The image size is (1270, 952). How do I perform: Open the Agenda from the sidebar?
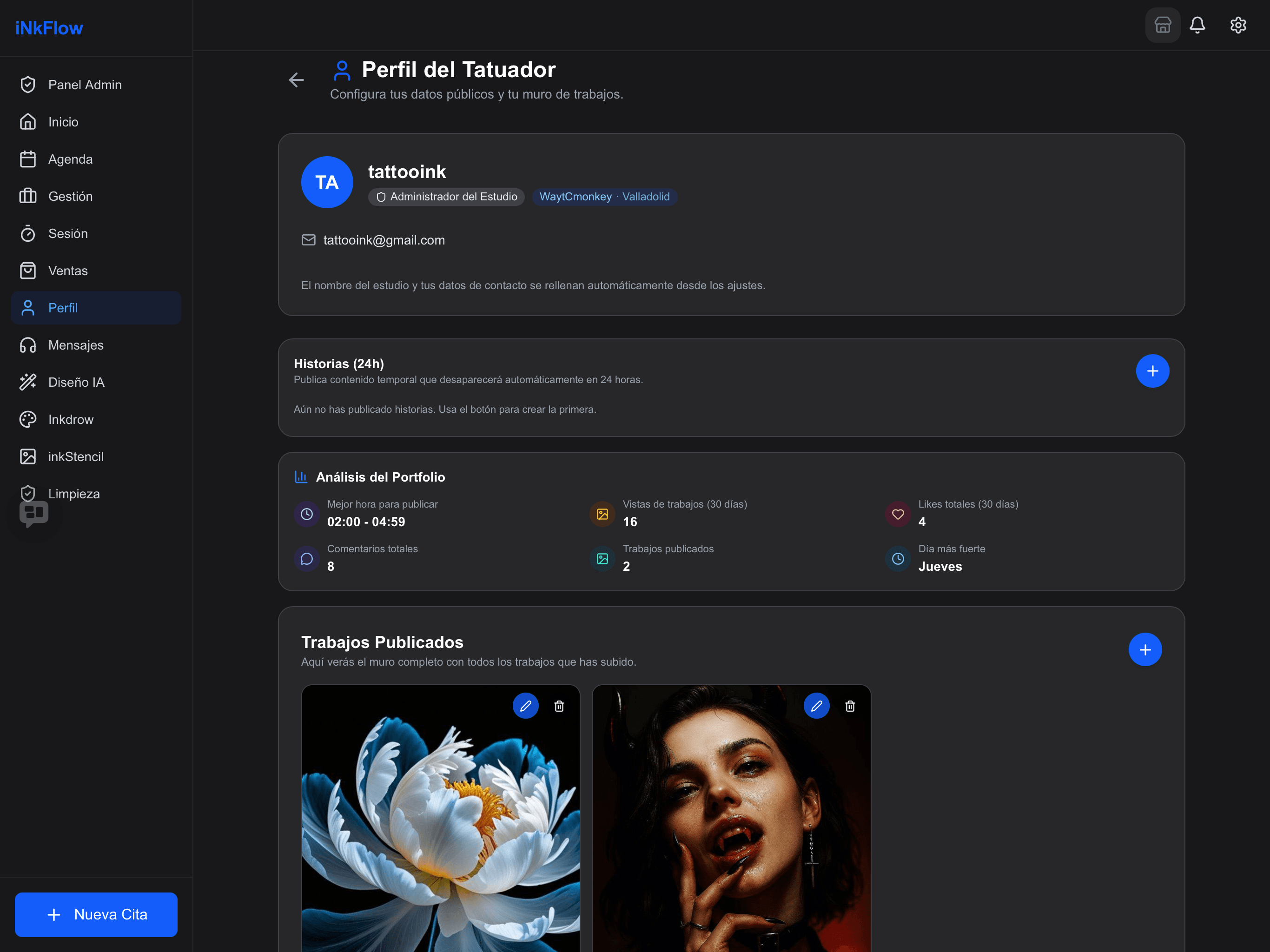point(70,159)
